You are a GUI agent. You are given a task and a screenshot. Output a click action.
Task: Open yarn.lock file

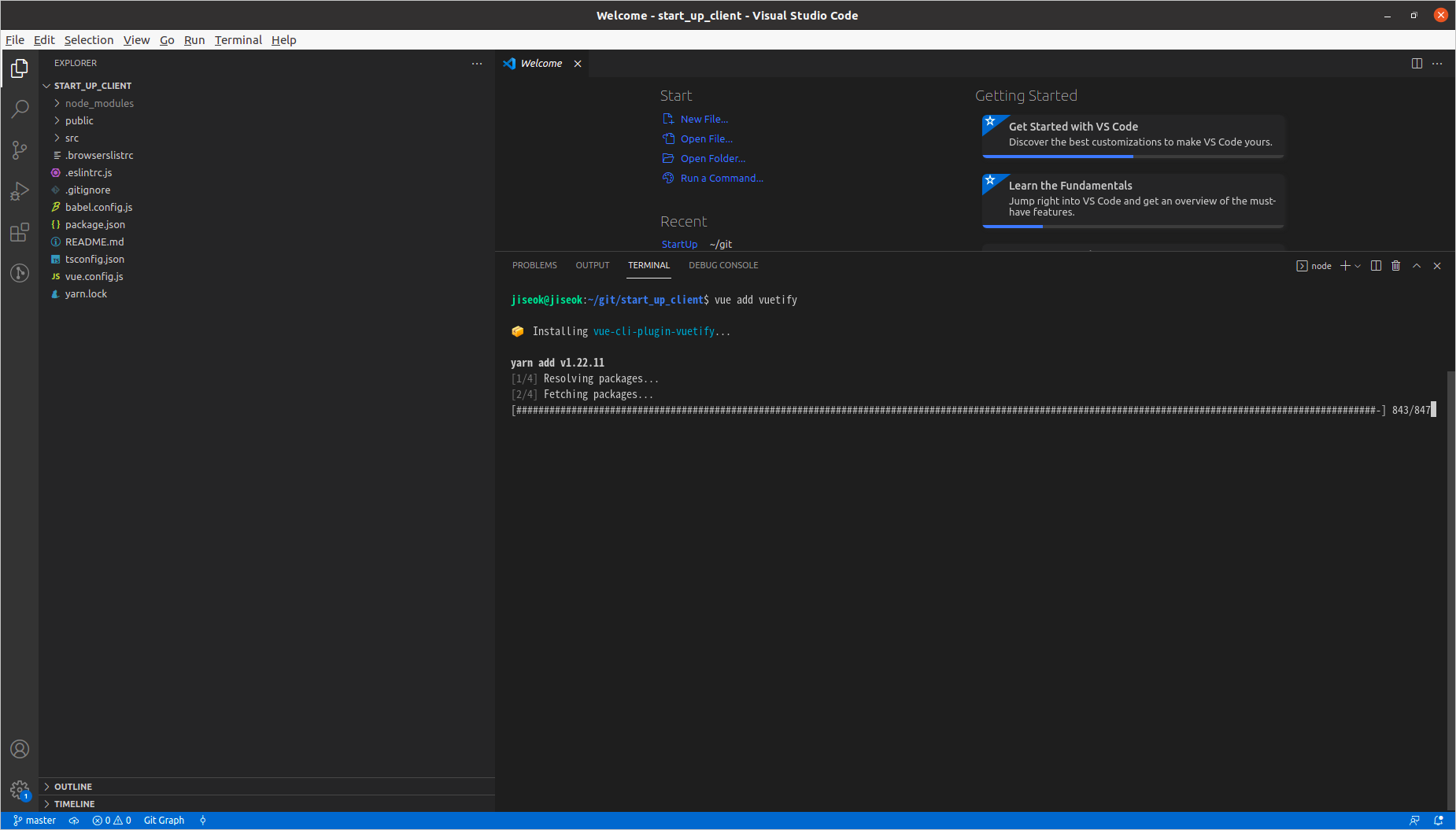pos(266,293)
